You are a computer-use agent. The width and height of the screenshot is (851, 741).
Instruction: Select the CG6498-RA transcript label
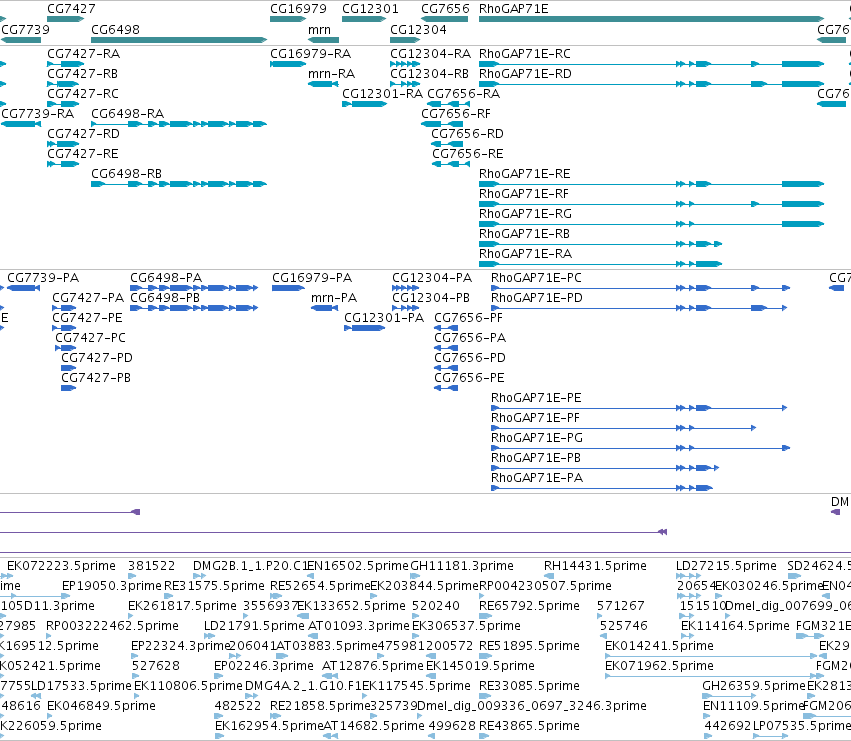(x=128, y=113)
